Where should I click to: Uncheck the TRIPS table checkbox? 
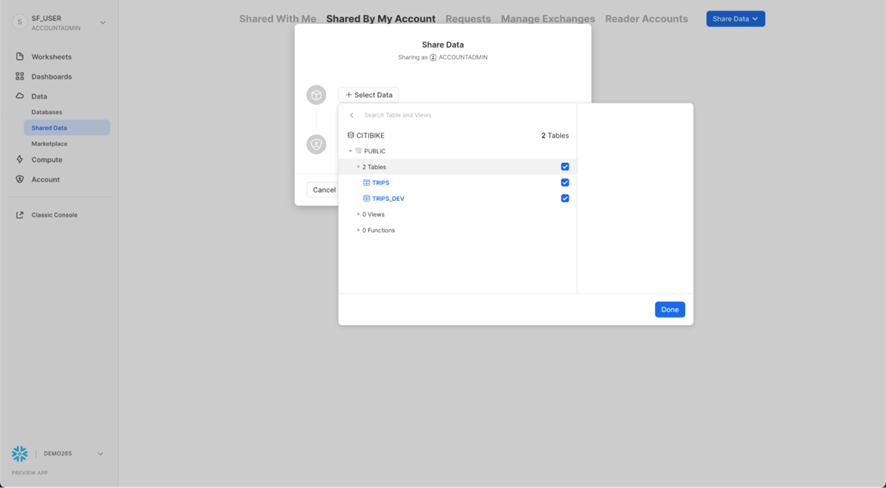(565, 183)
